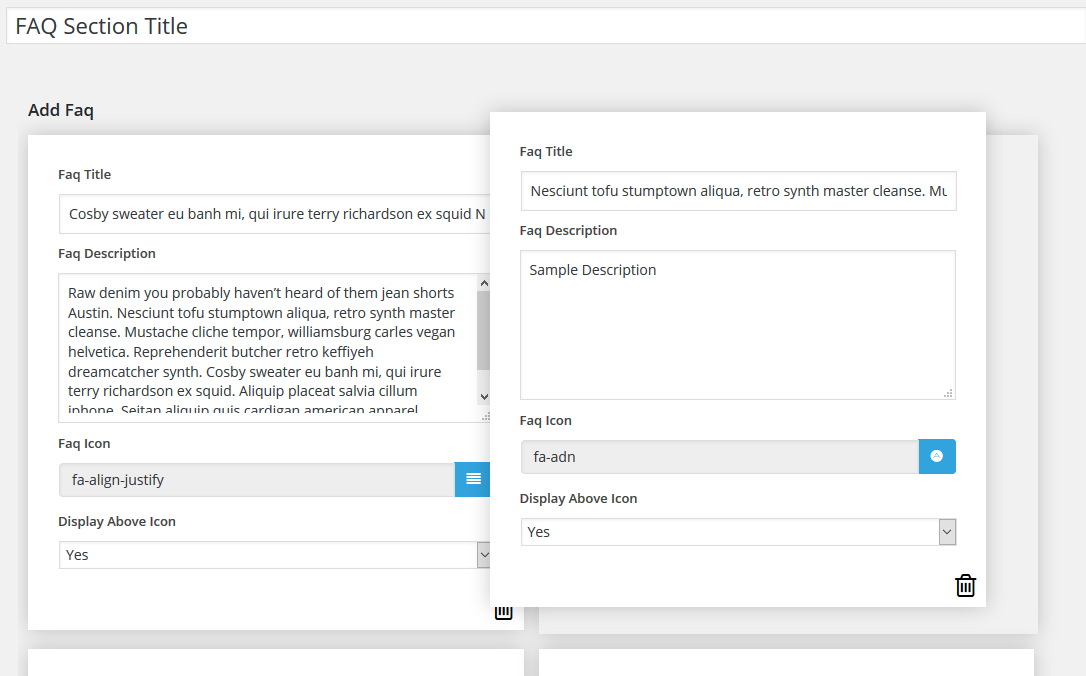Viewport: 1086px width, 676px height.
Task: Delete the Cosby sweater FAQ card
Action: click(x=504, y=613)
